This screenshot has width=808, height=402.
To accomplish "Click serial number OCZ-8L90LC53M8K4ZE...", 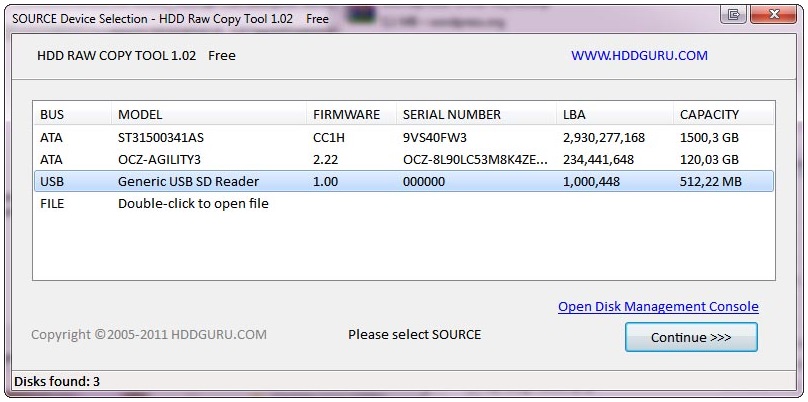I will [475, 160].
